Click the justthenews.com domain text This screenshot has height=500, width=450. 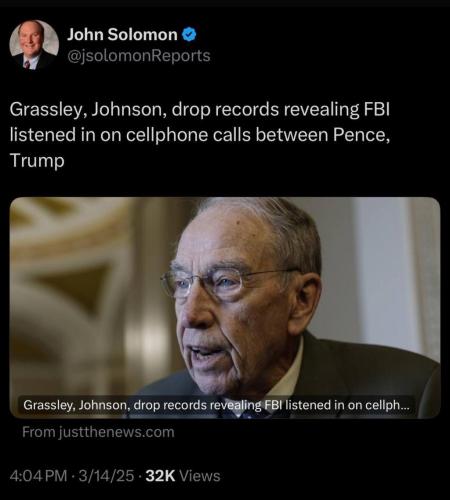[x=117, y=432]
